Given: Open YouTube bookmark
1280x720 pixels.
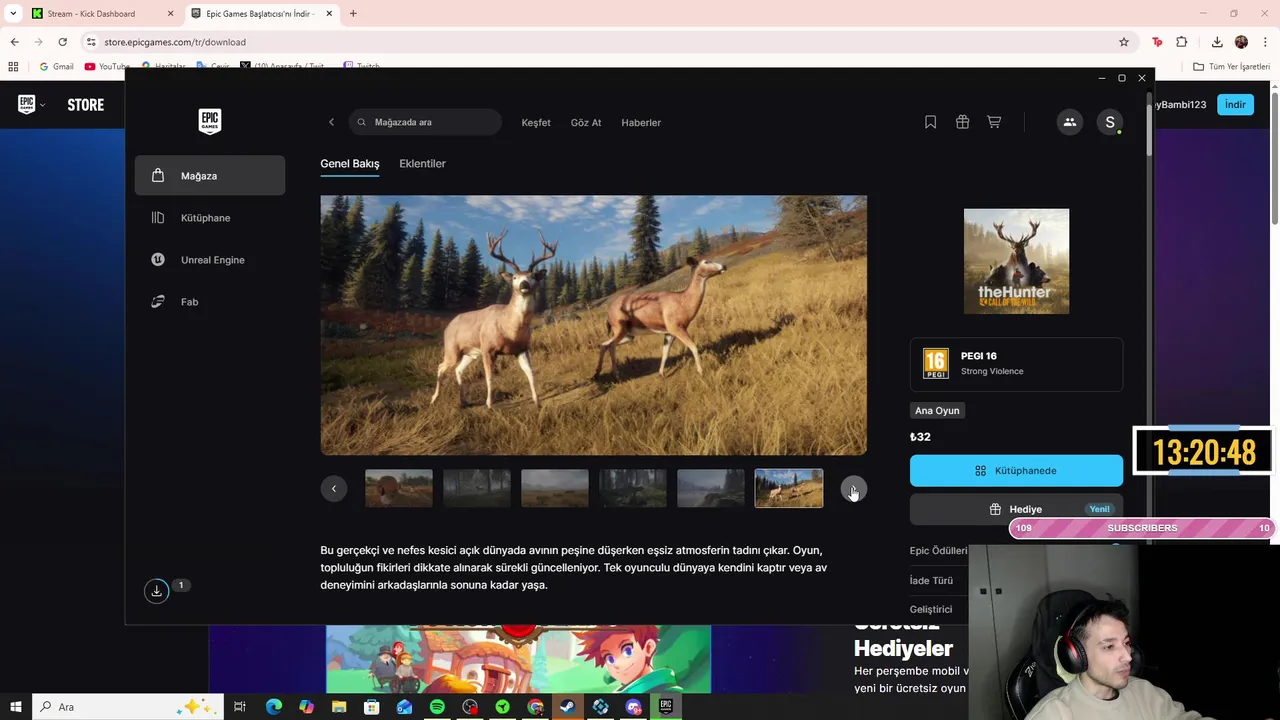Looking at the screenshot, I should 107,66.
